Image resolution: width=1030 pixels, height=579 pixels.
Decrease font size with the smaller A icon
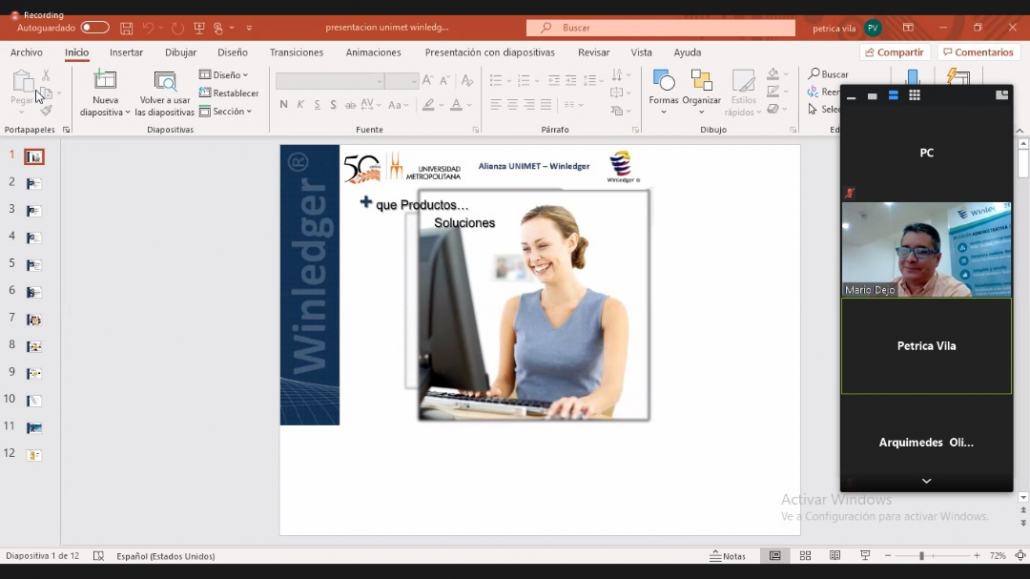(x=445, y=80)
